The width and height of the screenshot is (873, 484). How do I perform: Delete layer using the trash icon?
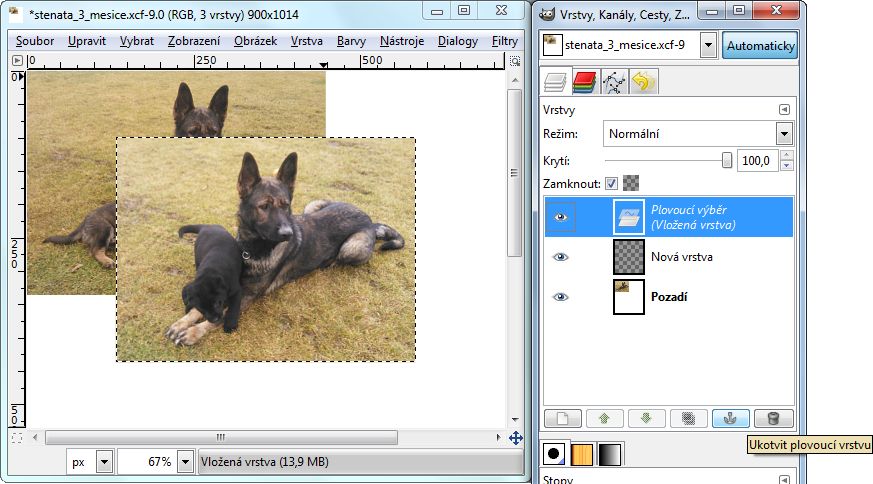pyautogui.click(x=773, y=418)
